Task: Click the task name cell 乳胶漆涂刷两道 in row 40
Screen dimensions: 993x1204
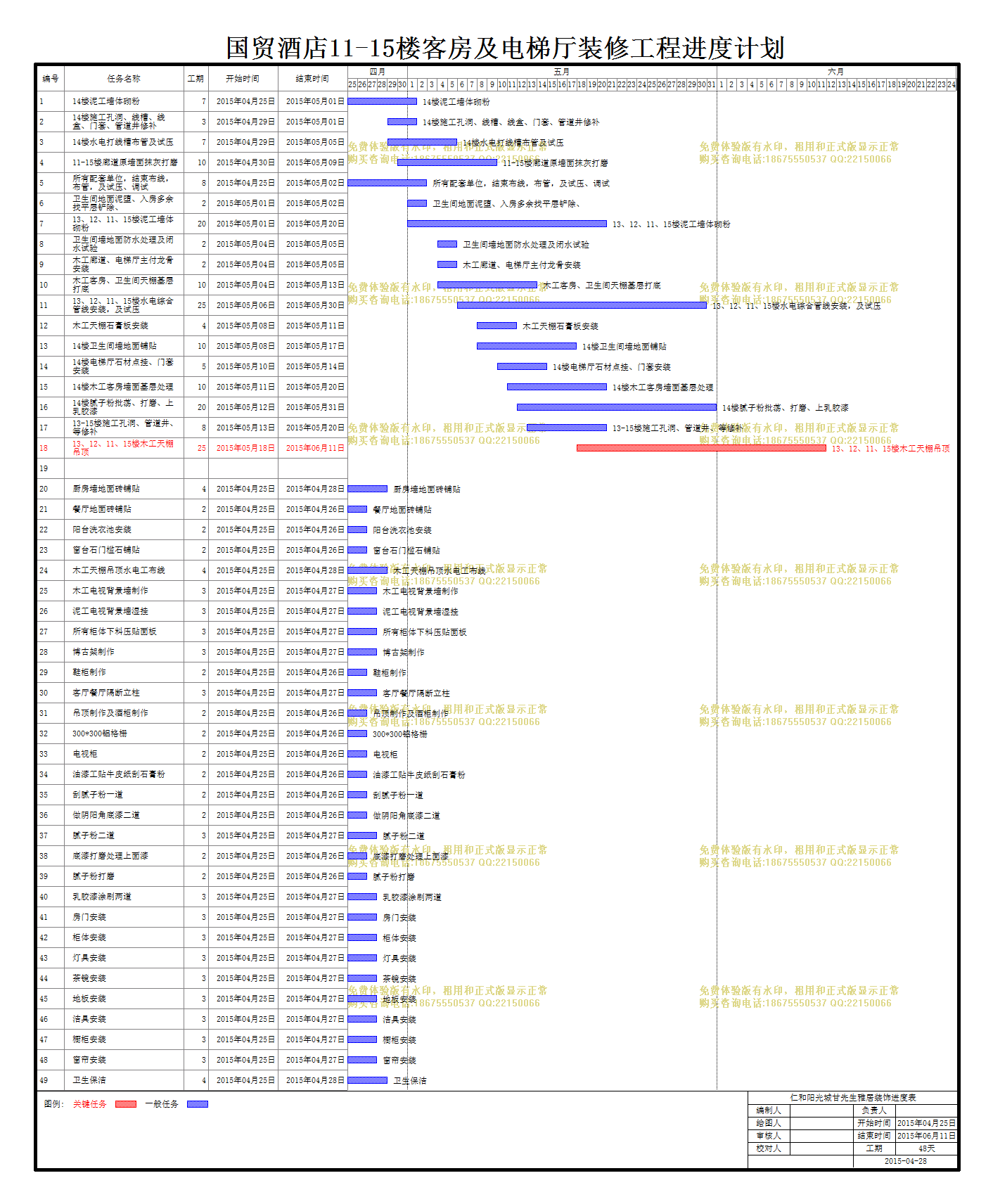Action: pos(124,897)
